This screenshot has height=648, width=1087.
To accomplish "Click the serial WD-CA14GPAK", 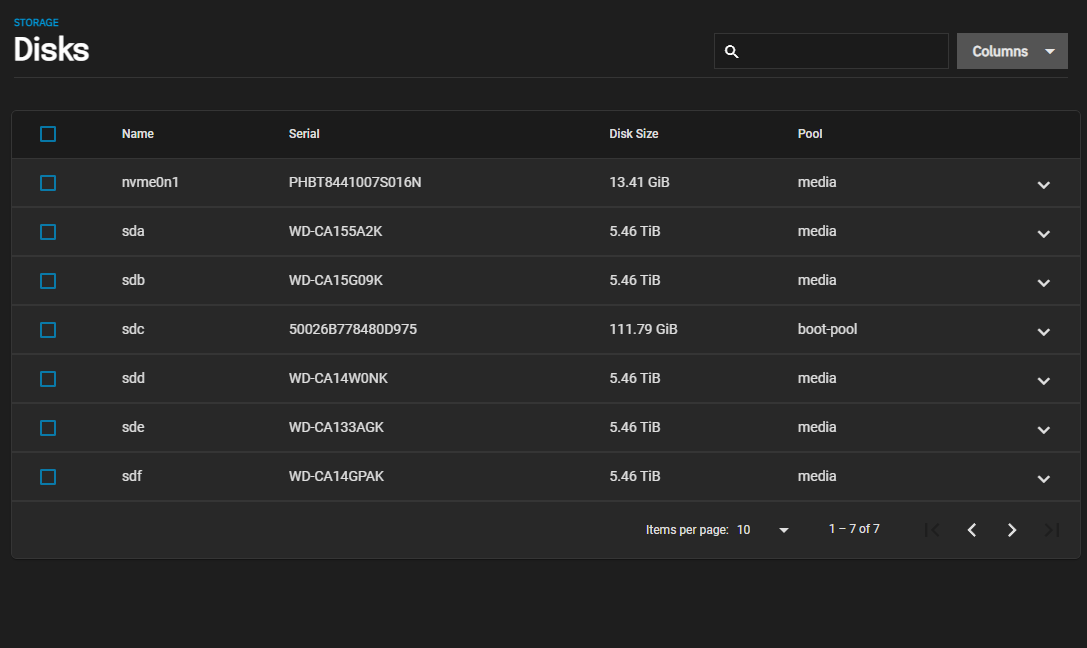I will (336, 476).
